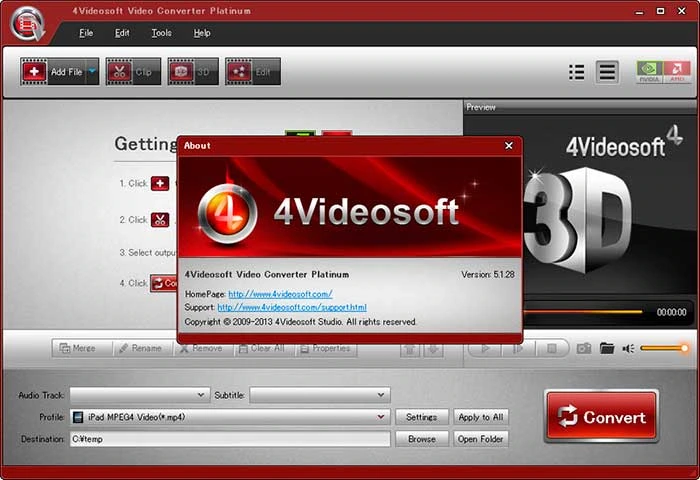Click the Properties button
The image size is (700, 480).
(x=326, y=348)
